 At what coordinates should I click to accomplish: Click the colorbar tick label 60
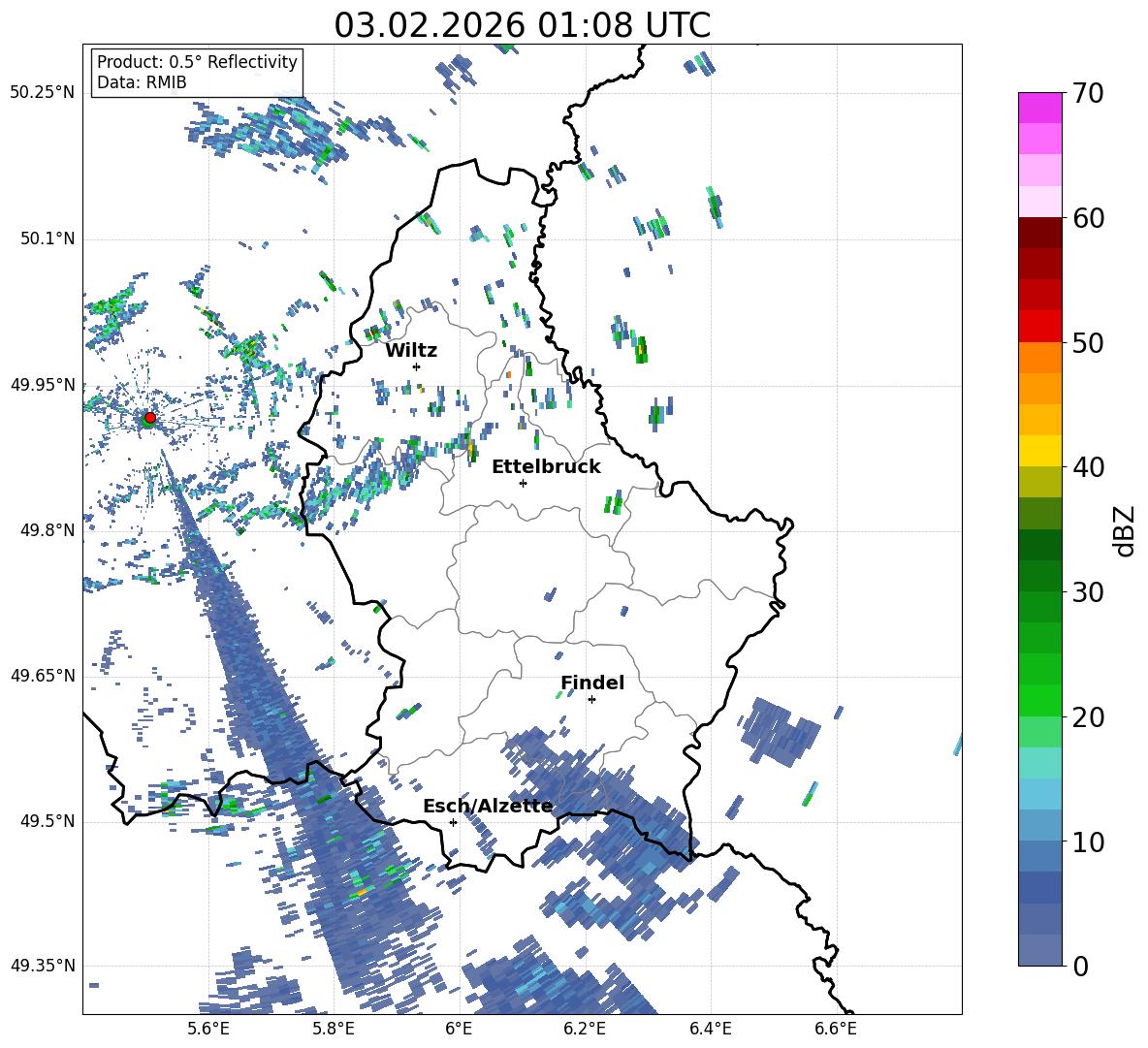tap(1088, 218)
